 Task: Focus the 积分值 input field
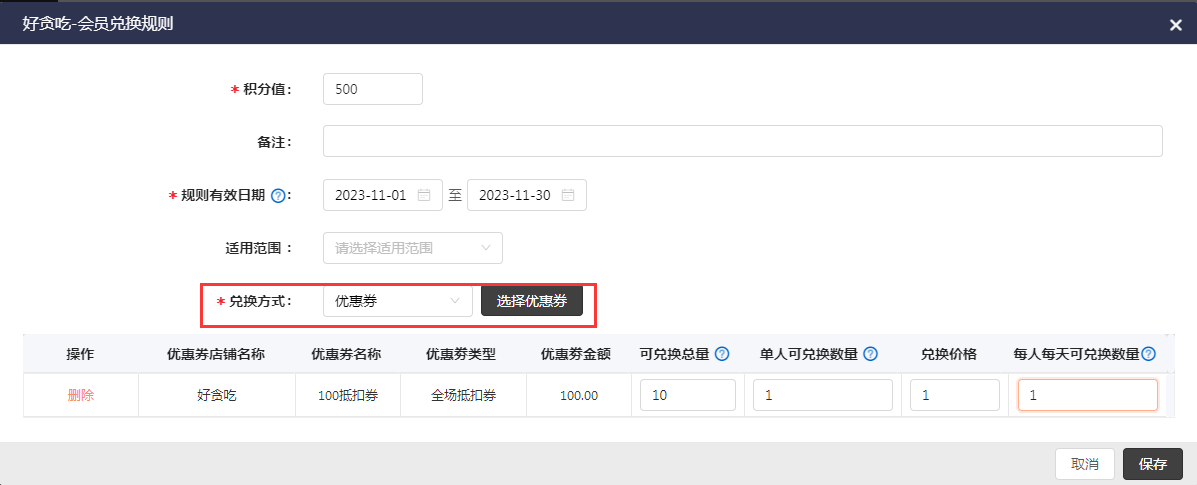pos(372,89)
